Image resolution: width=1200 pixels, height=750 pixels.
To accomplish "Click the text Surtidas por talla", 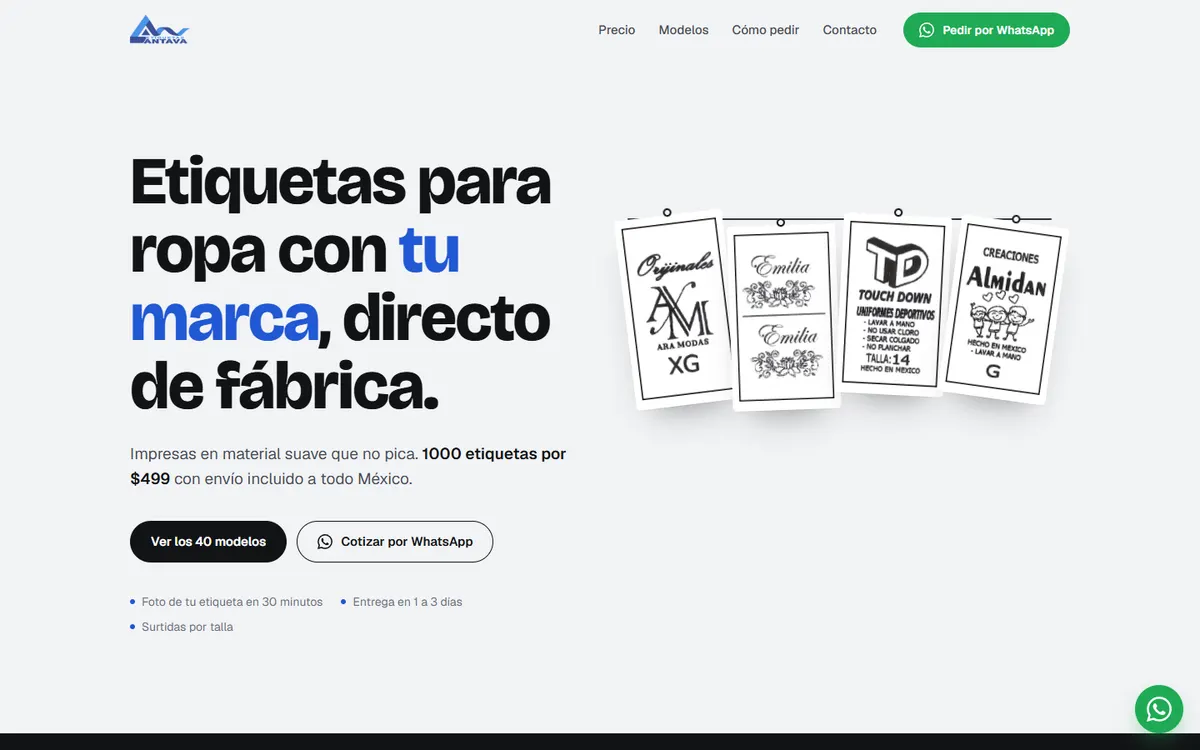I will (188, 627).
